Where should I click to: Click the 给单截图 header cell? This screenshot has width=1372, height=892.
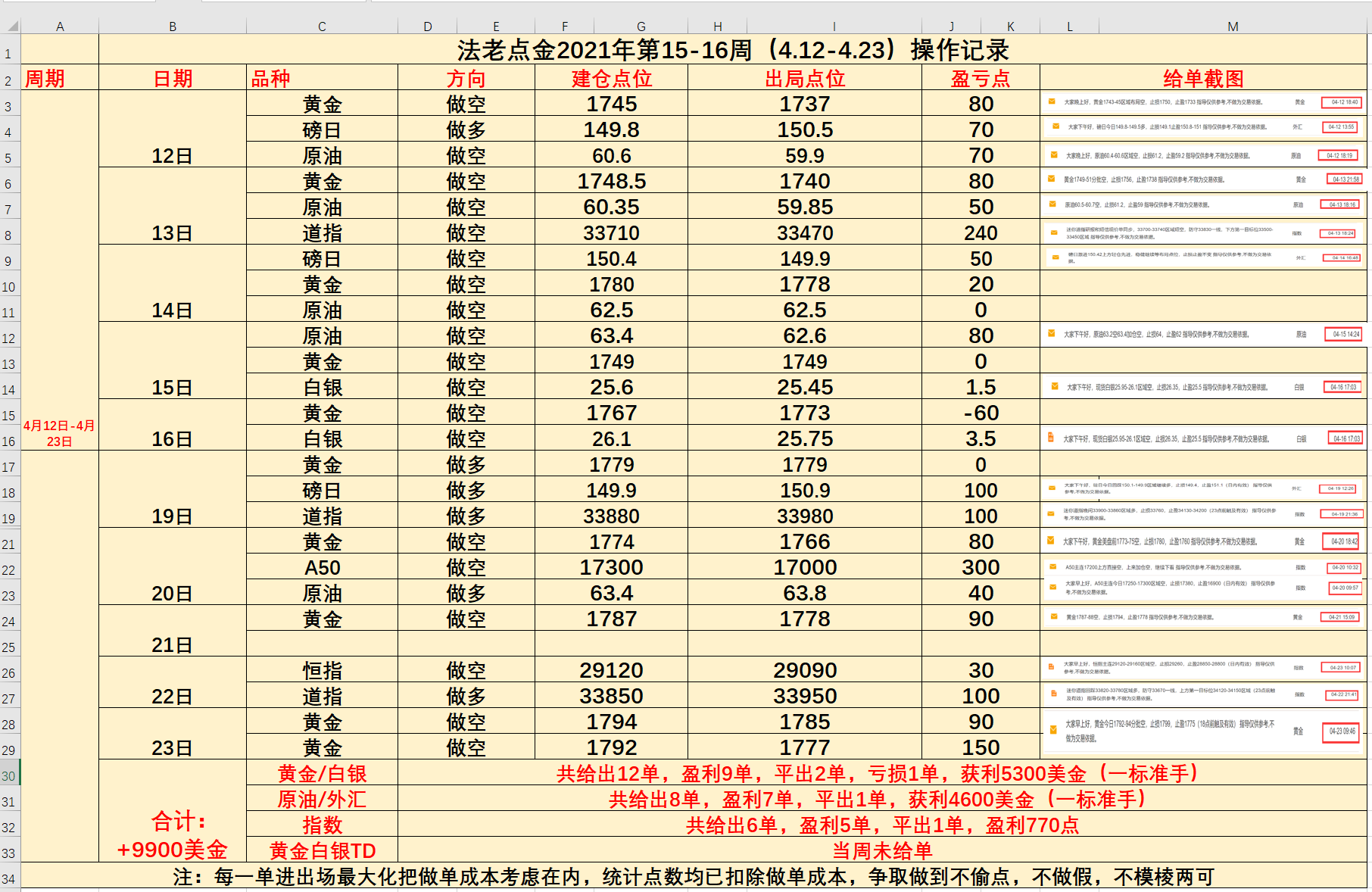point(1203,78)
